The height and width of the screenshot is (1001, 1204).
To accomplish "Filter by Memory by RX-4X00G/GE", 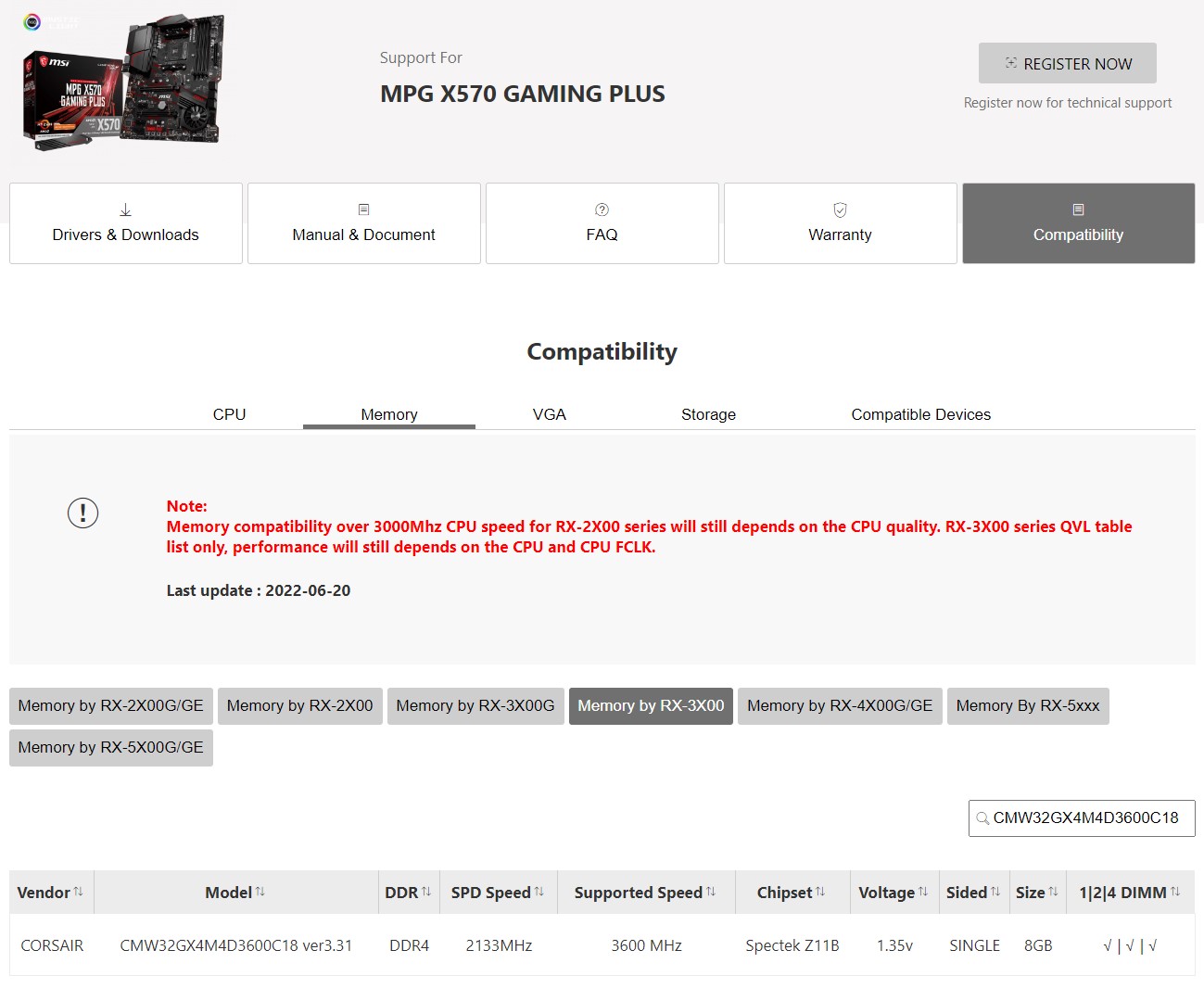I will [841, 706].
